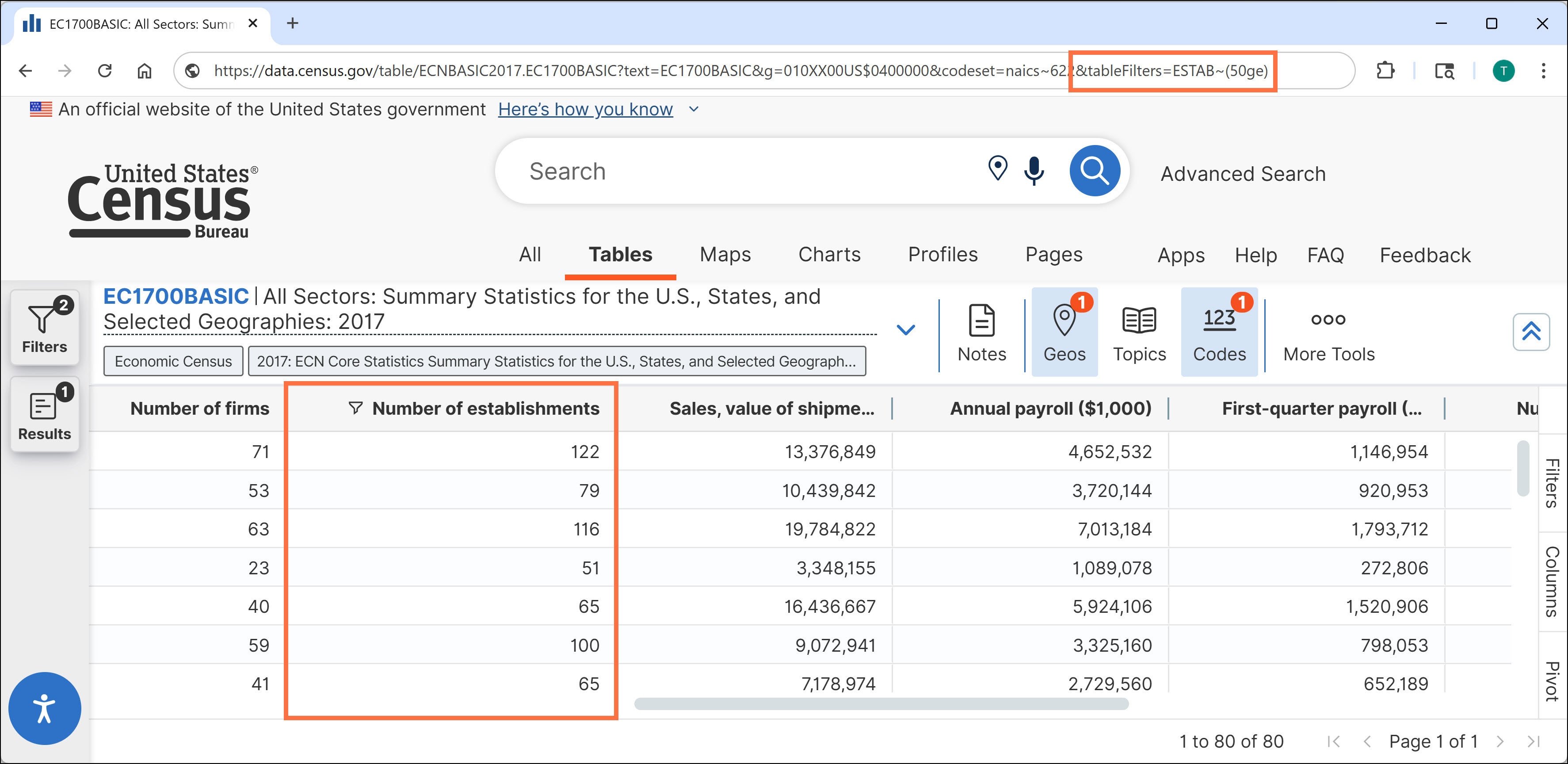Toggle the left Filters panel
Image resolution: width=1568 pixels, height=764 pixels.
pyautogui.click(x=45, y=328)
